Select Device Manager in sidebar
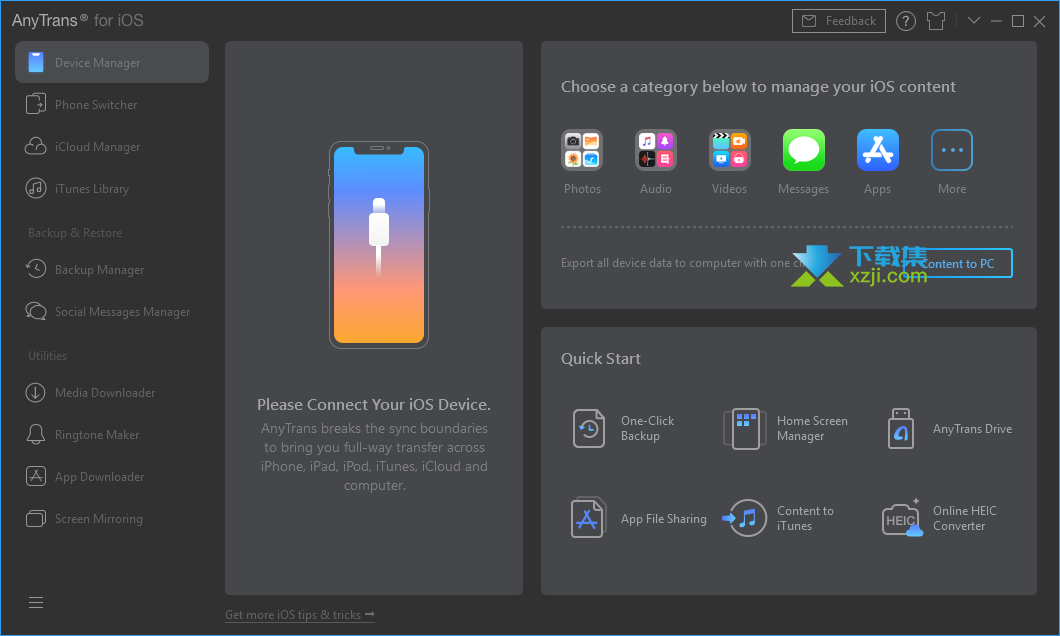The height and width of the screenshot is (636, 1060). coord(112,62)
